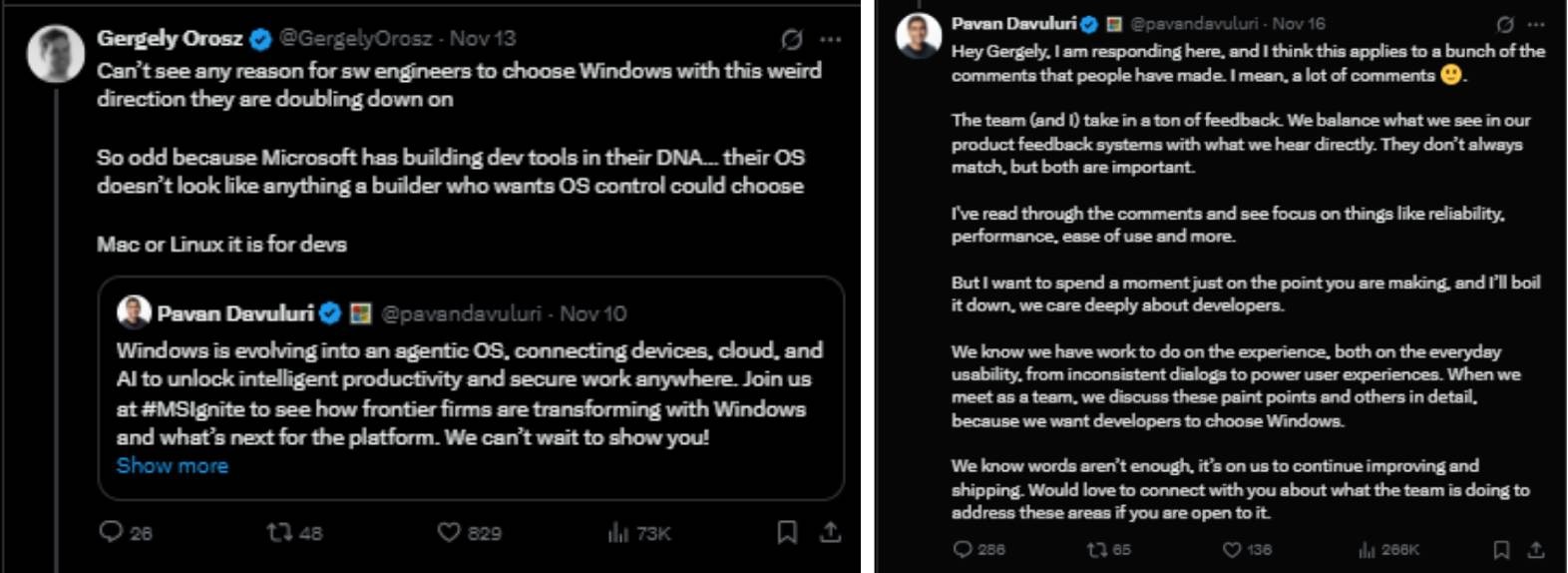Share Gergely Orosz's tweet
Viewport: 1568px width, 573px height.
pyautogui.click(x=830, y=532)
